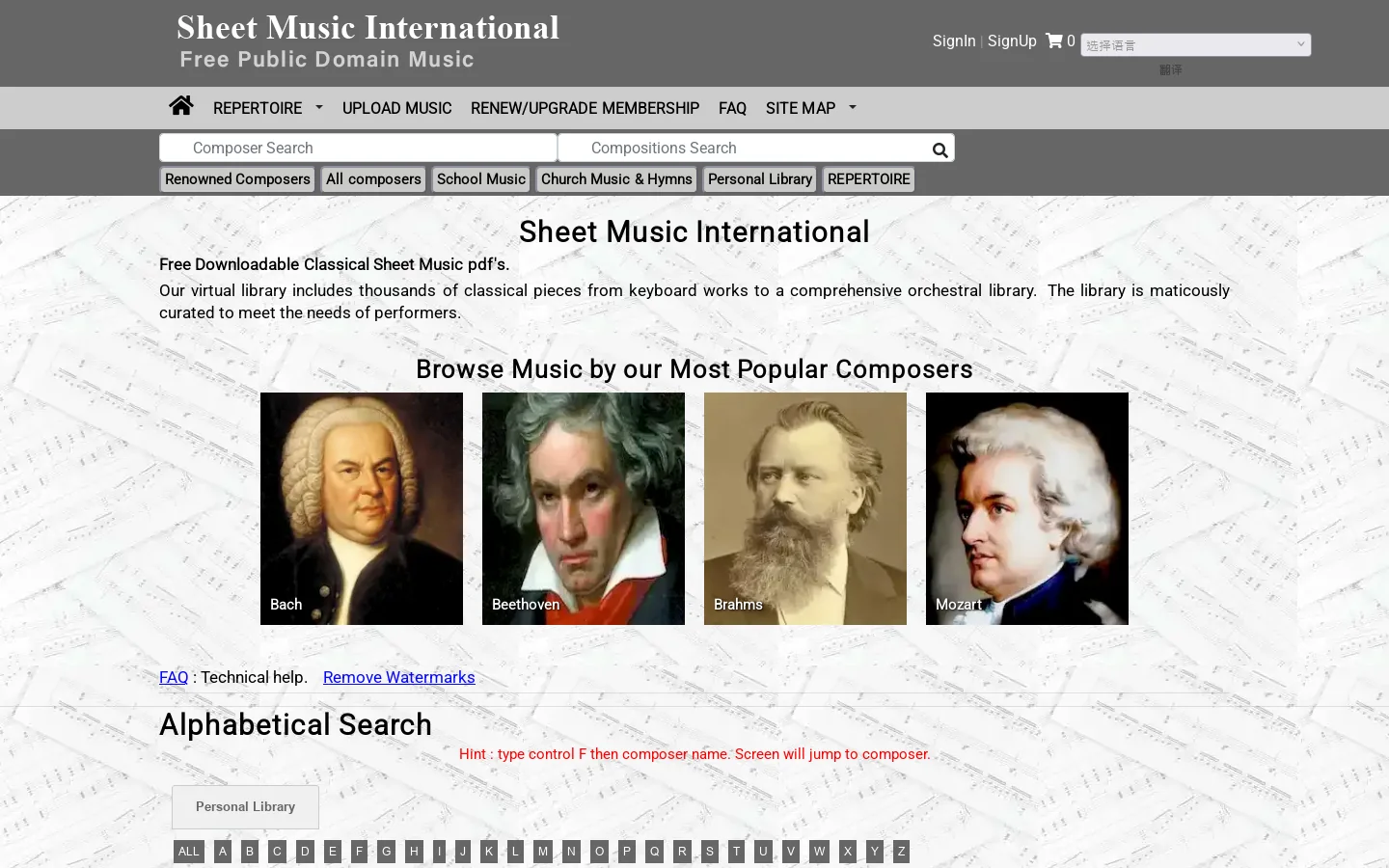Open the School Music button

[481, 179]
